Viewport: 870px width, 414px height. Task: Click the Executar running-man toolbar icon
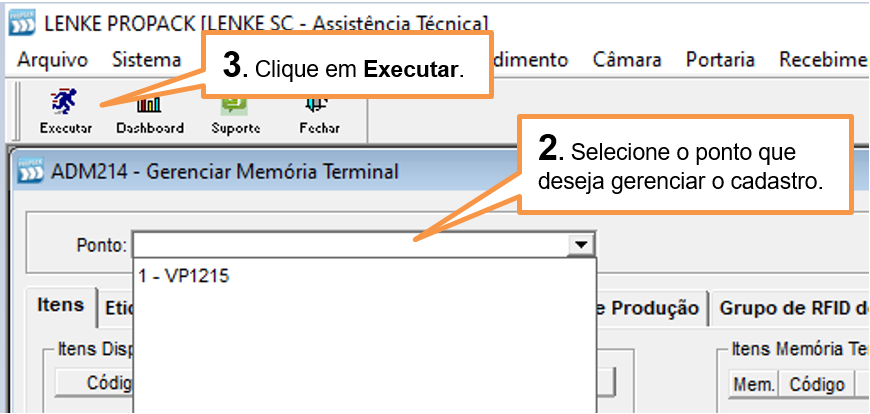(x=65, y=103)
